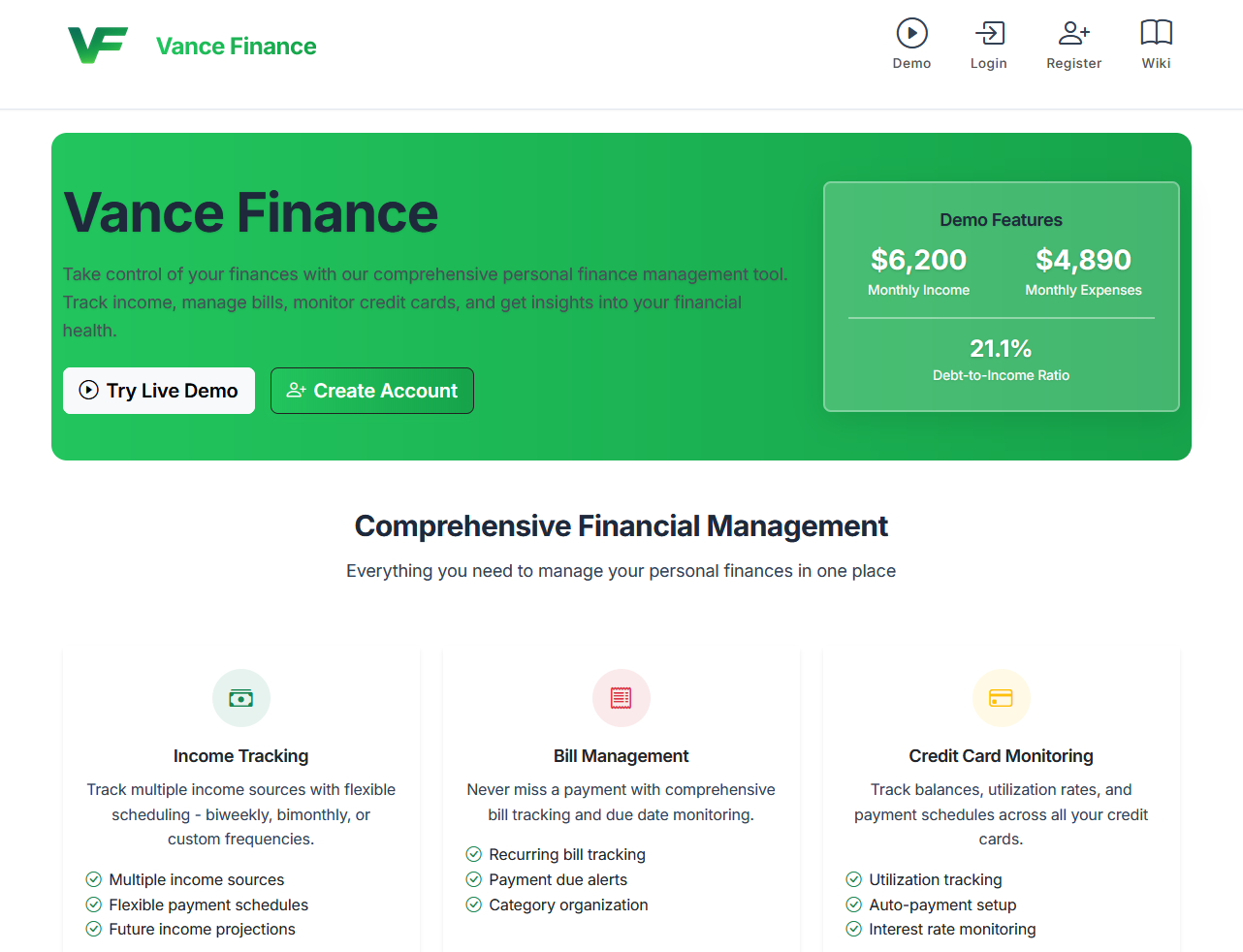Image resolution: width=1243 pixels, height=952 pixels.
Task: Click the Login arrow icon
Action: (x=988, y=32)
